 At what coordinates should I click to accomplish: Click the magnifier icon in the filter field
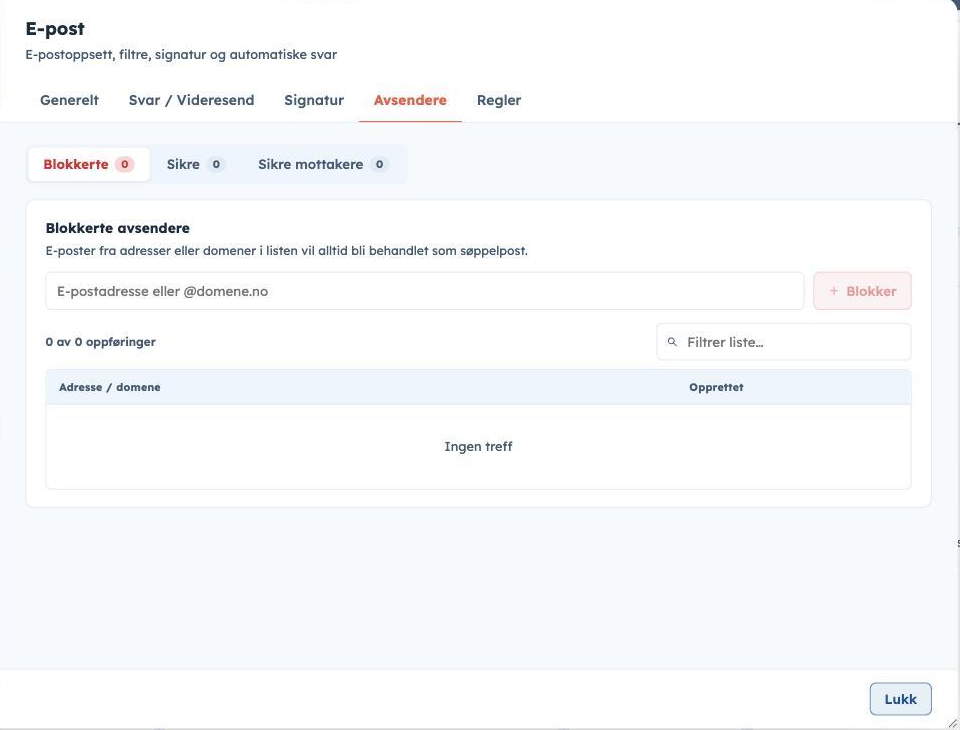[x=672, y=342]
